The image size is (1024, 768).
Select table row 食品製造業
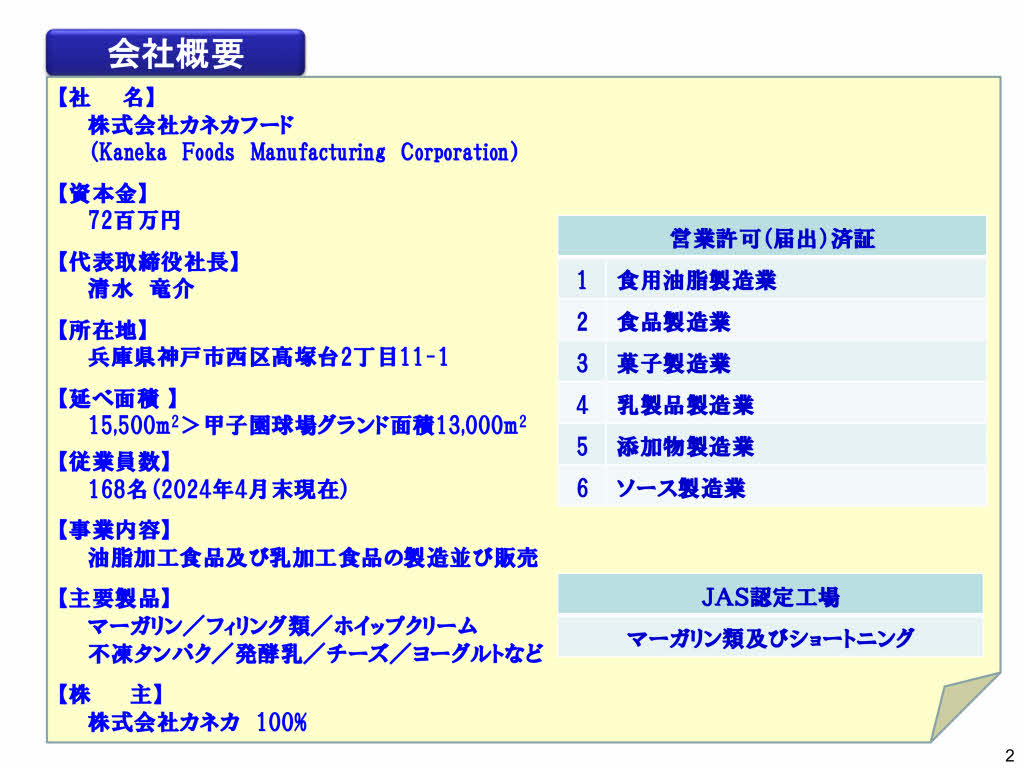pyautogui.click(x=772, y=321)
